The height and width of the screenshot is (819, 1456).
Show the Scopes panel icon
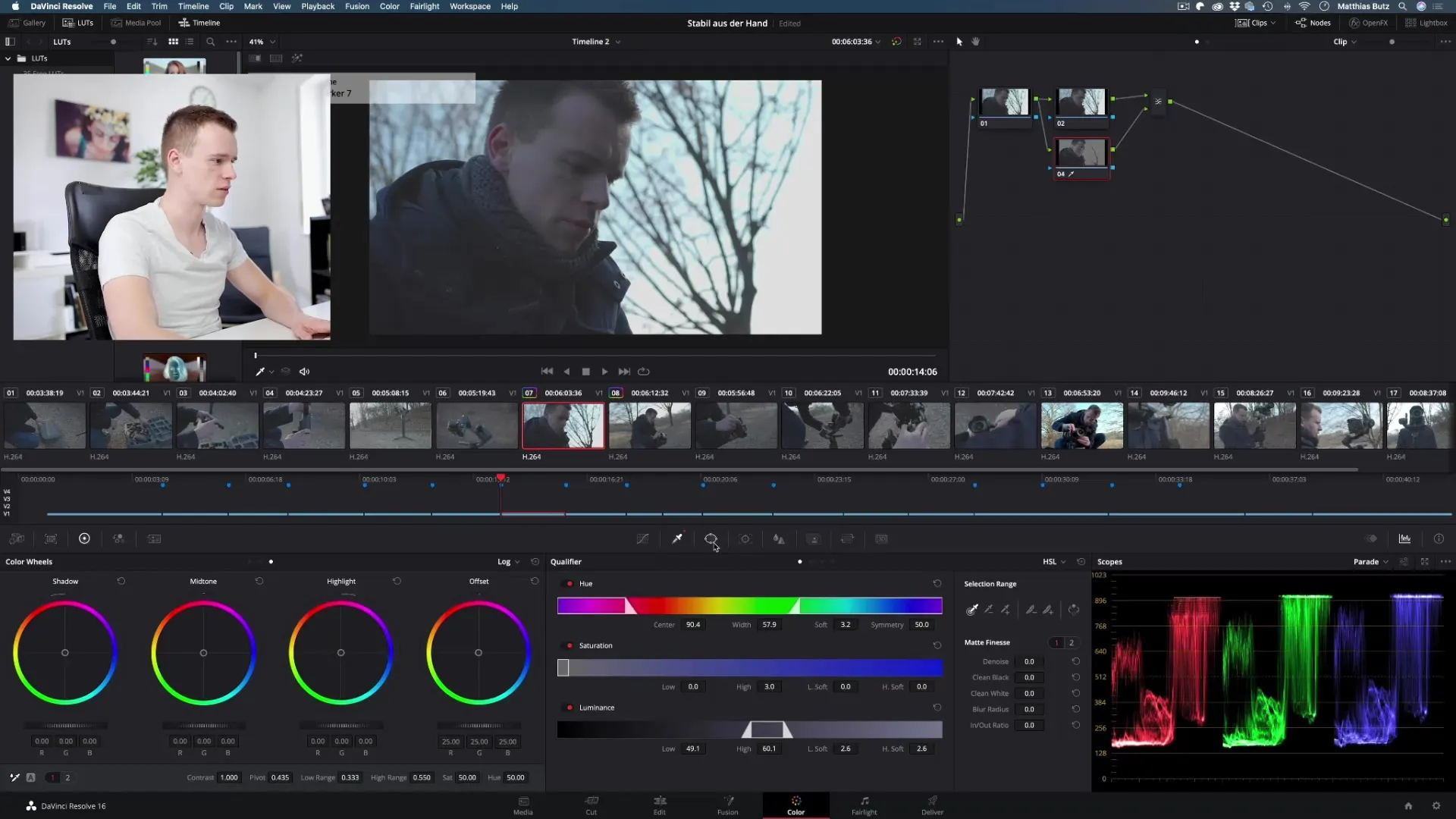click(x=1404, y=539)
